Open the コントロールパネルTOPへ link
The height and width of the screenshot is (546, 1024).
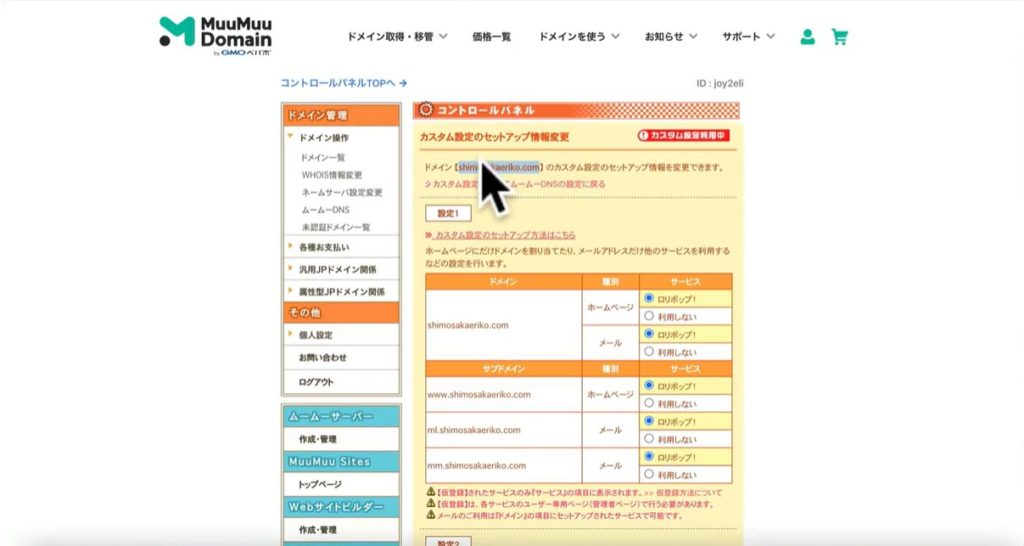pyautogui.click(x=343, y=84)
